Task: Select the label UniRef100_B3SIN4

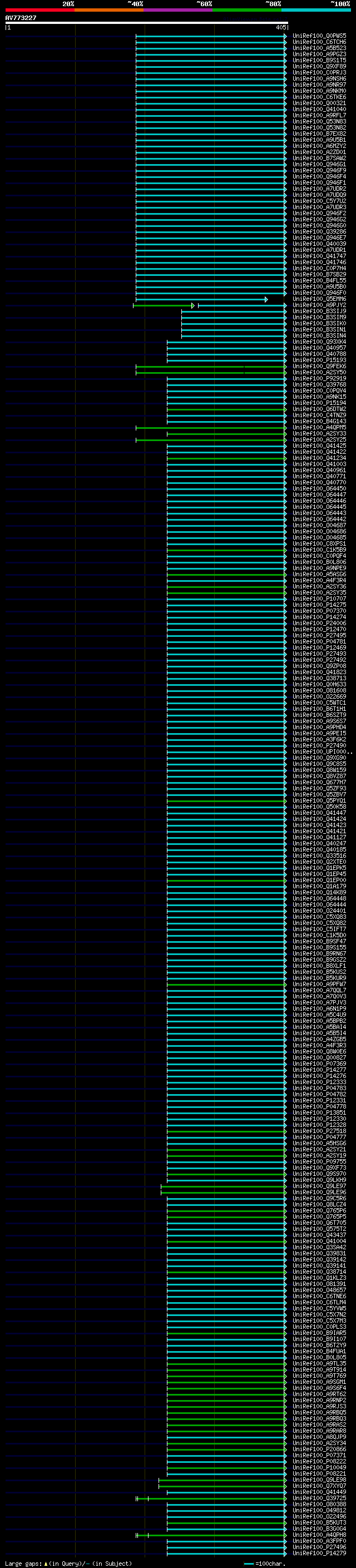Action: pyautogui.click(x=319, y=335)
